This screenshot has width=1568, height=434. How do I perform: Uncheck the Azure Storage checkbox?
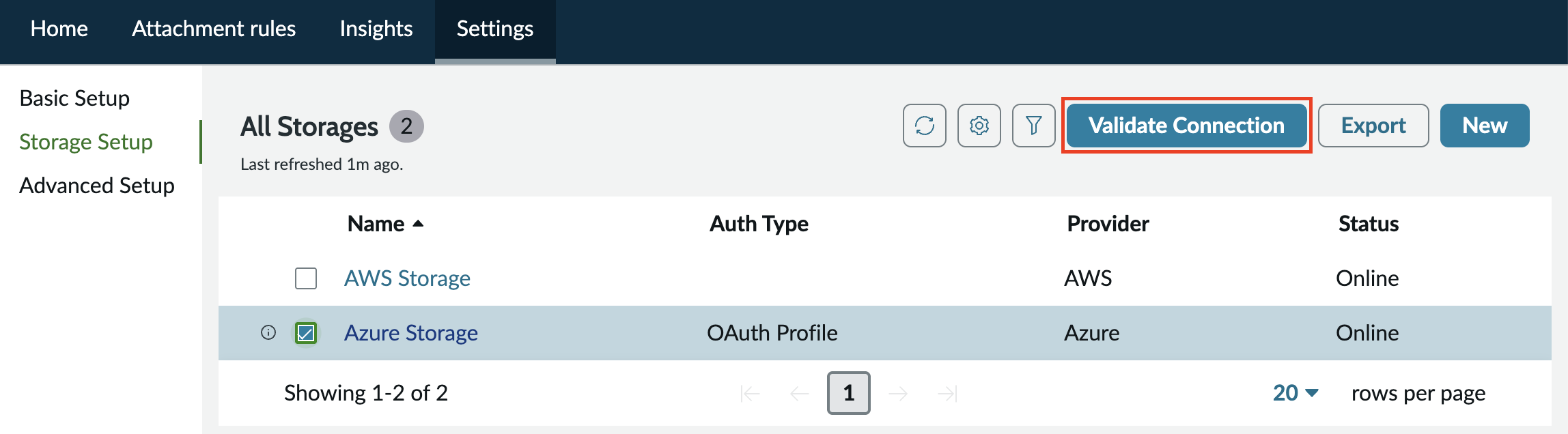coord(306,333)
